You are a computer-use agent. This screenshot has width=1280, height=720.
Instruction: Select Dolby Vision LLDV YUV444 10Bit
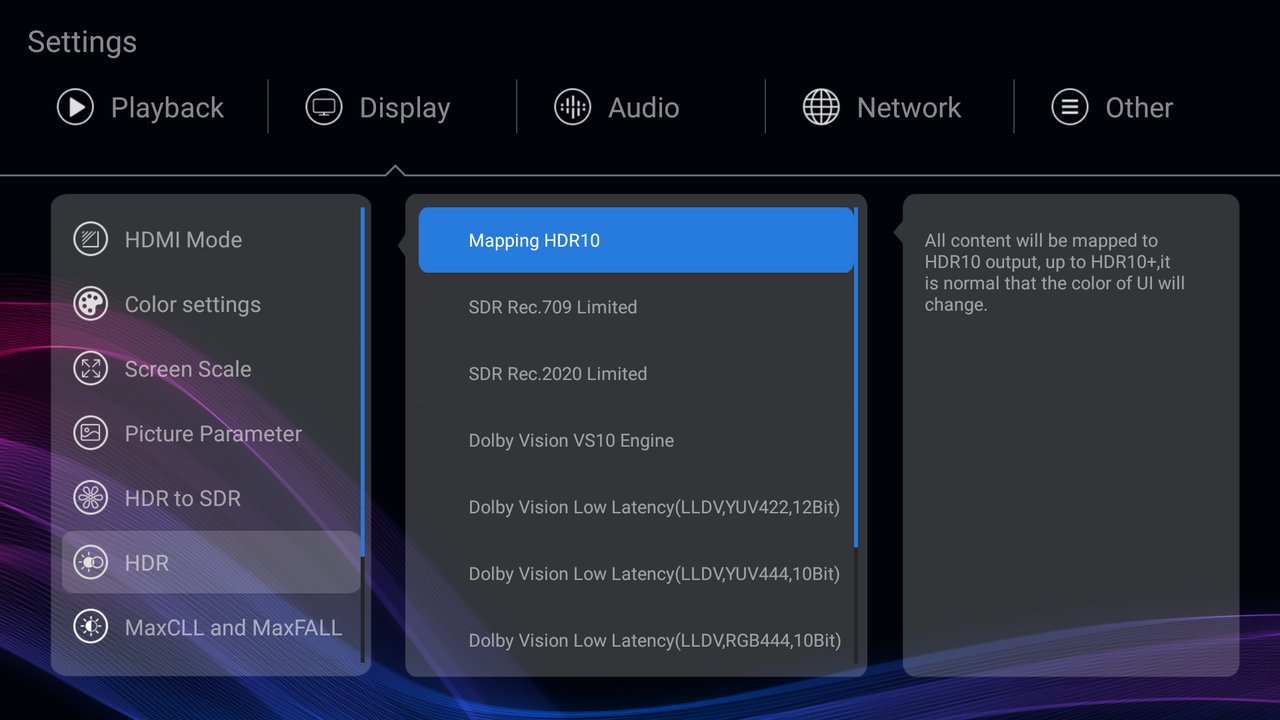point(636,574)
